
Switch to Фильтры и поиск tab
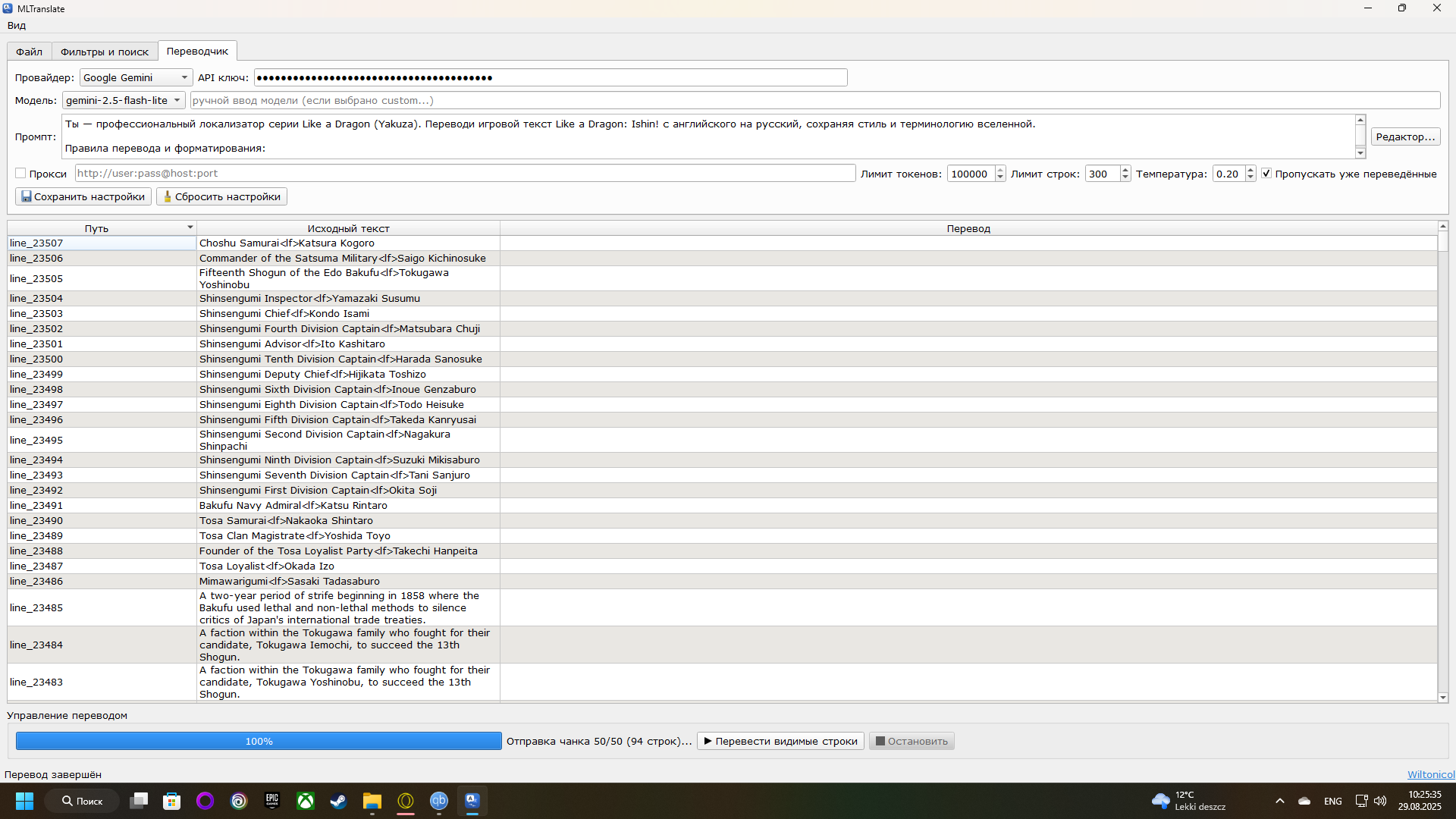tap(105, 52)
